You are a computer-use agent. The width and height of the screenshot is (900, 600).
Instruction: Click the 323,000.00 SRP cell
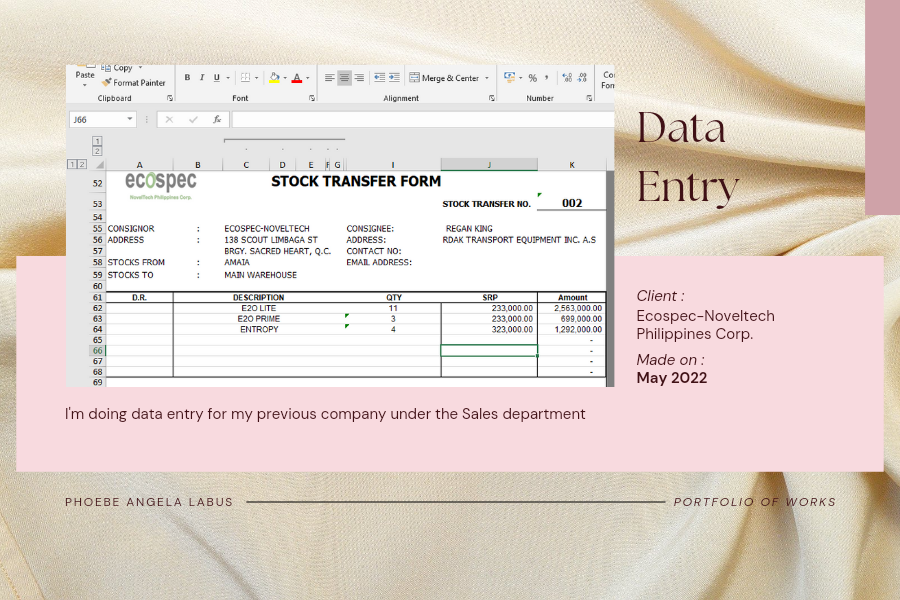489,330
